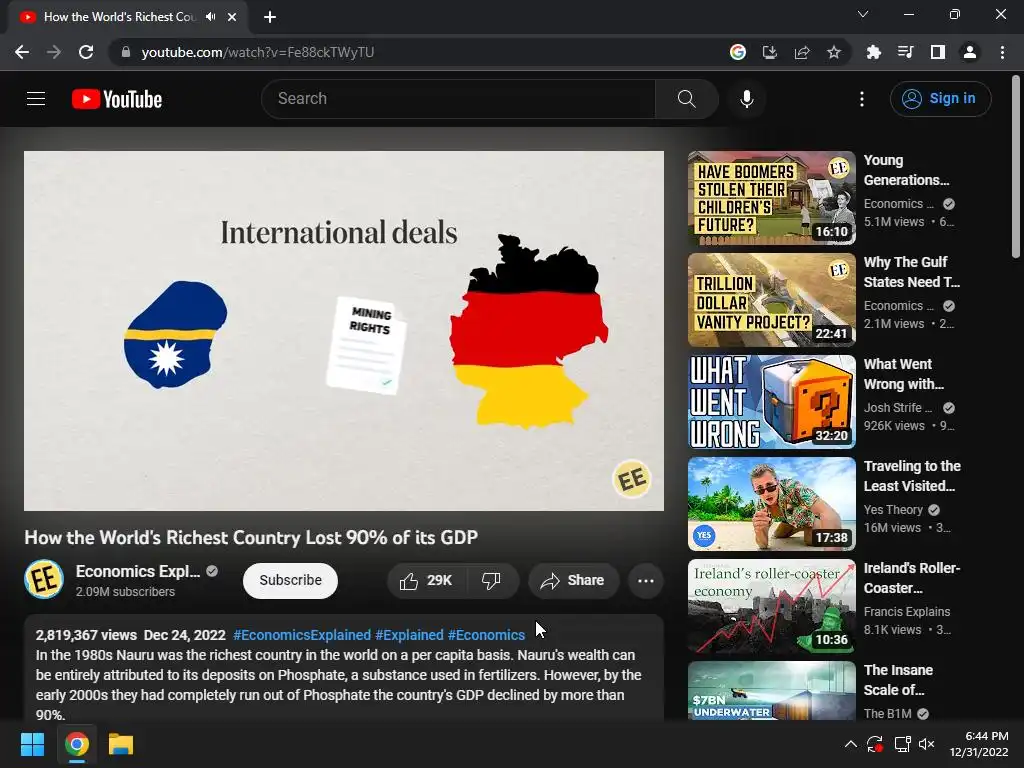This screenshot has height=768, width=1024.
Task: Reload the page
Action: (86, 52)
